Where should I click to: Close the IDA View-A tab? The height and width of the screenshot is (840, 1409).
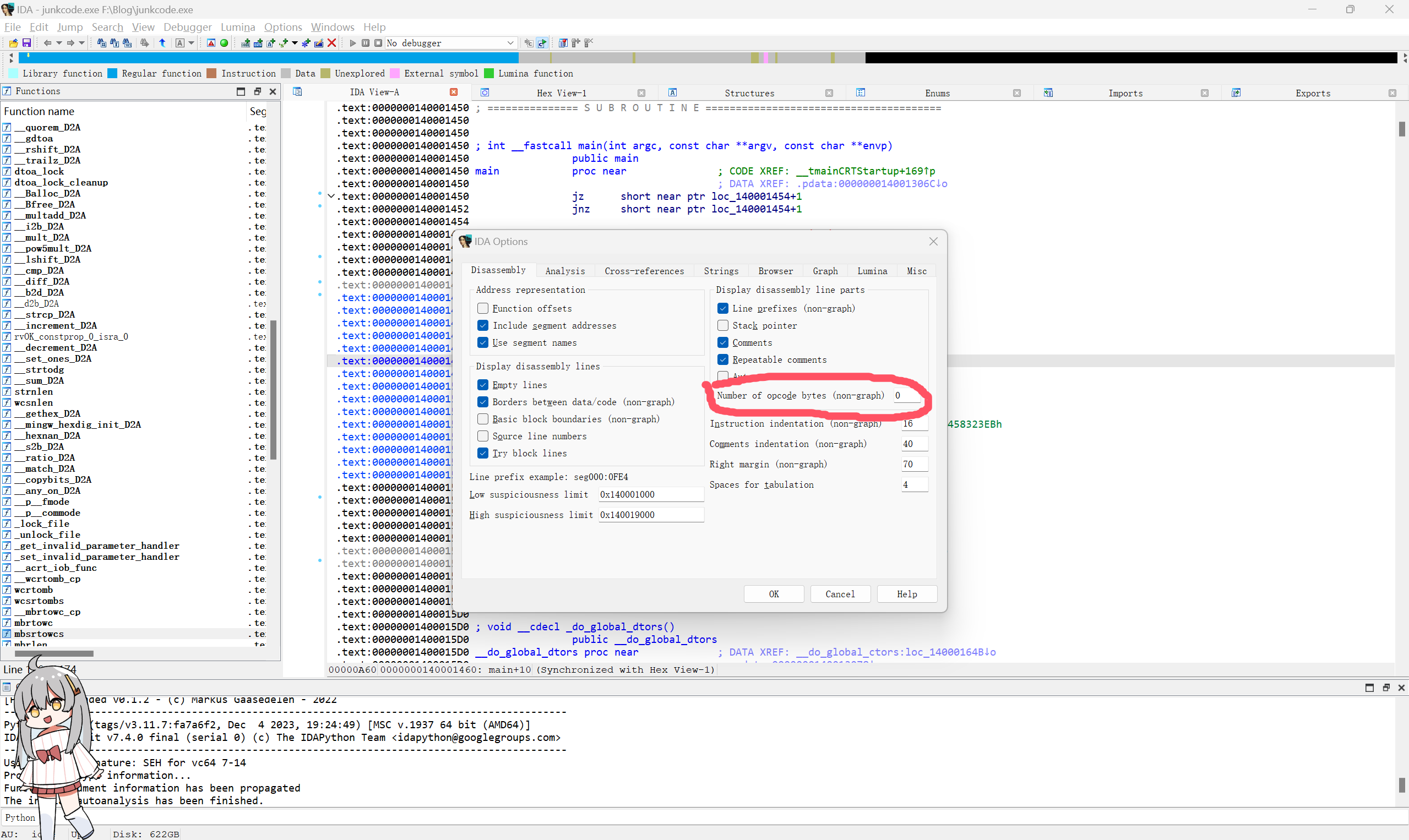point(454,92)
